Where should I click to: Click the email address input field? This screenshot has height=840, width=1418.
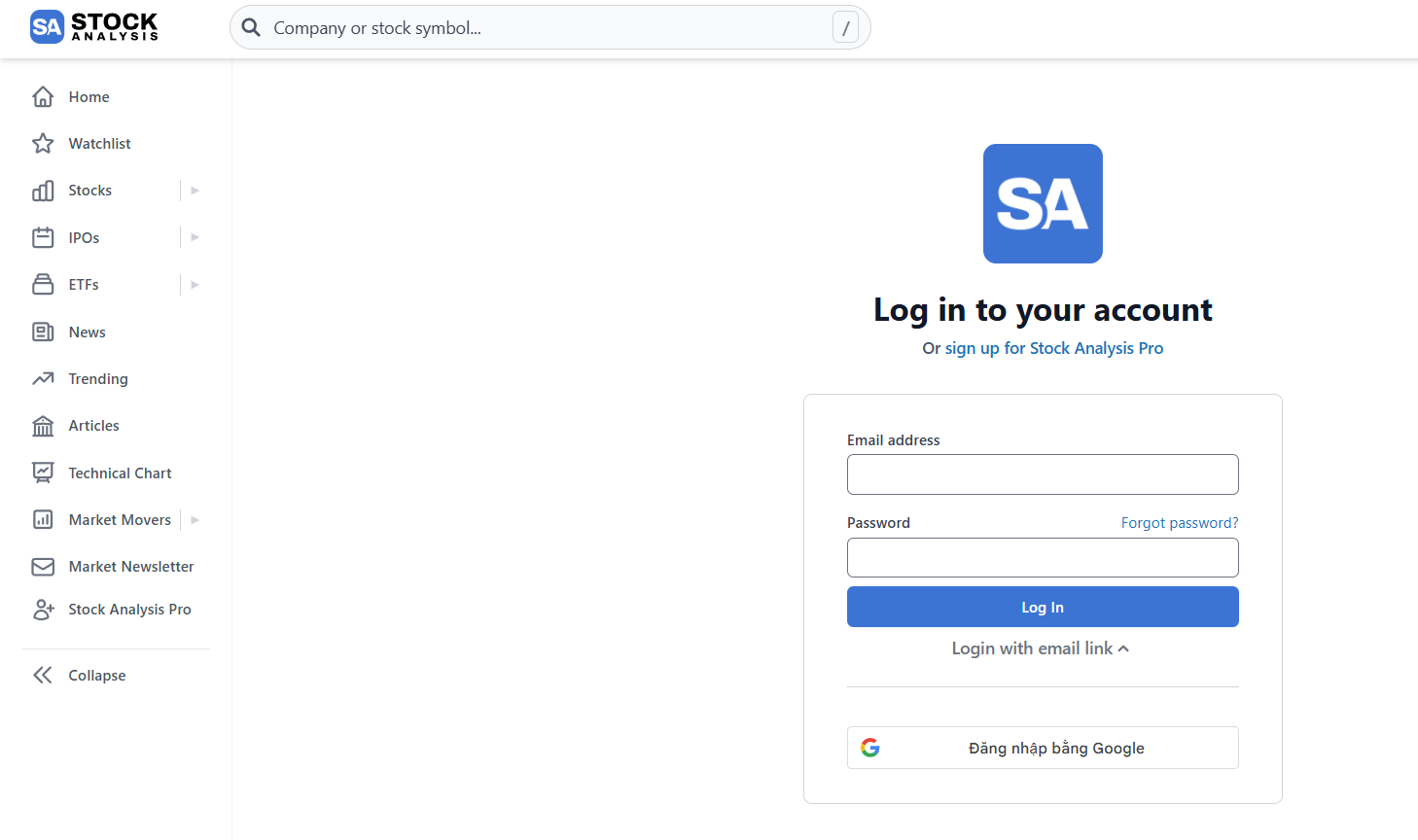[1042, 474]
